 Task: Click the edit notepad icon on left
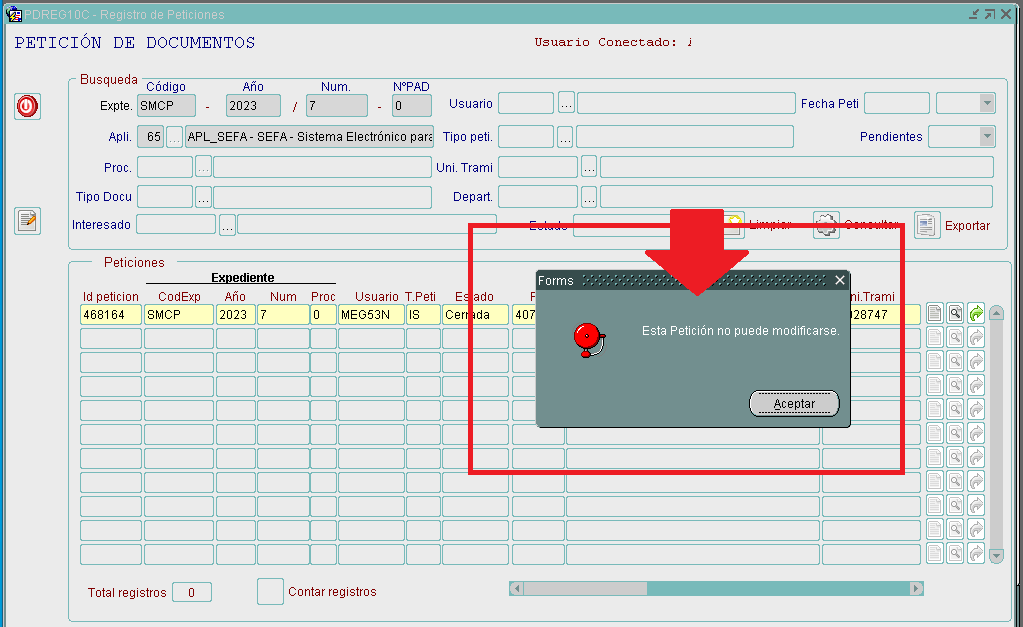coord(28,221)
